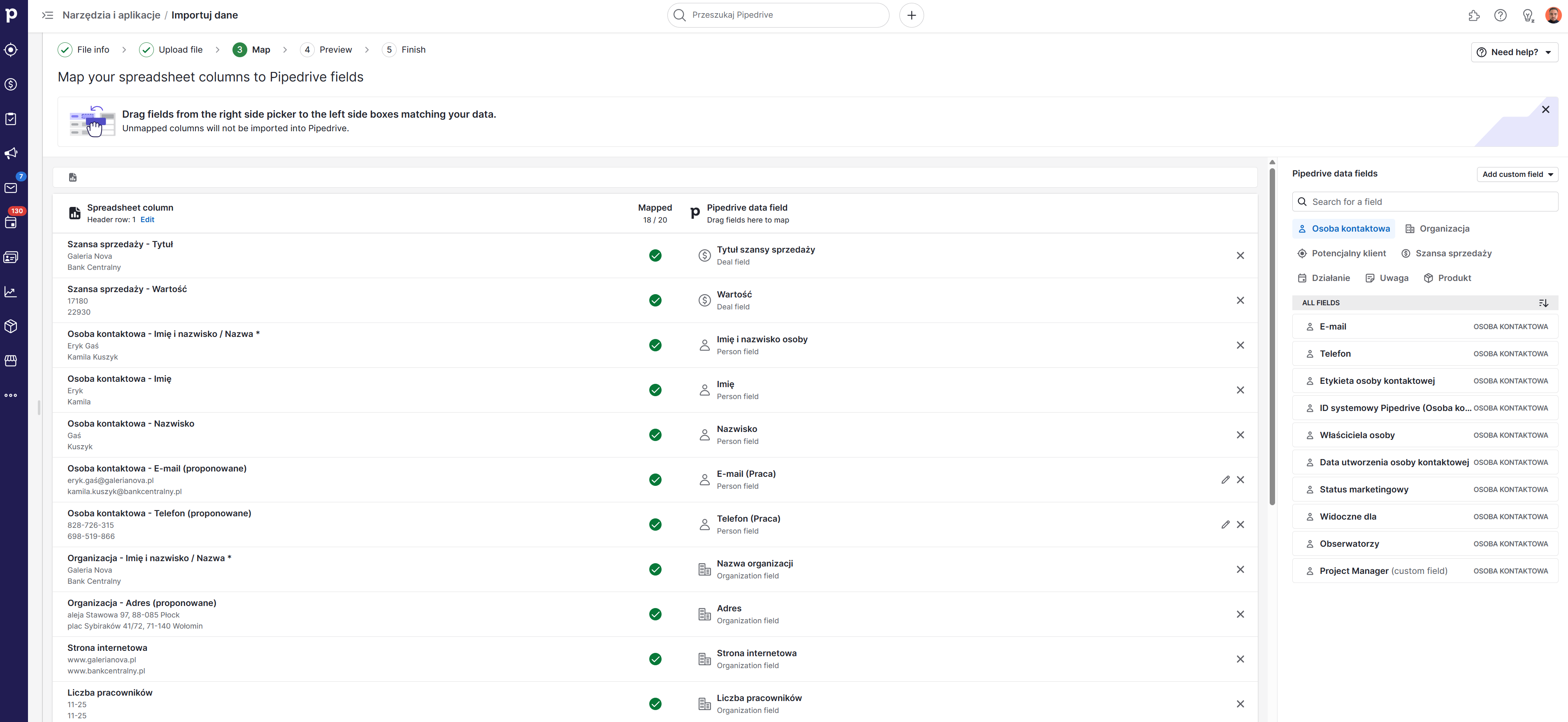Open Mail inbox icon with 7 badge
Viewport: 1568px width, 722px height.
point(11,188)
